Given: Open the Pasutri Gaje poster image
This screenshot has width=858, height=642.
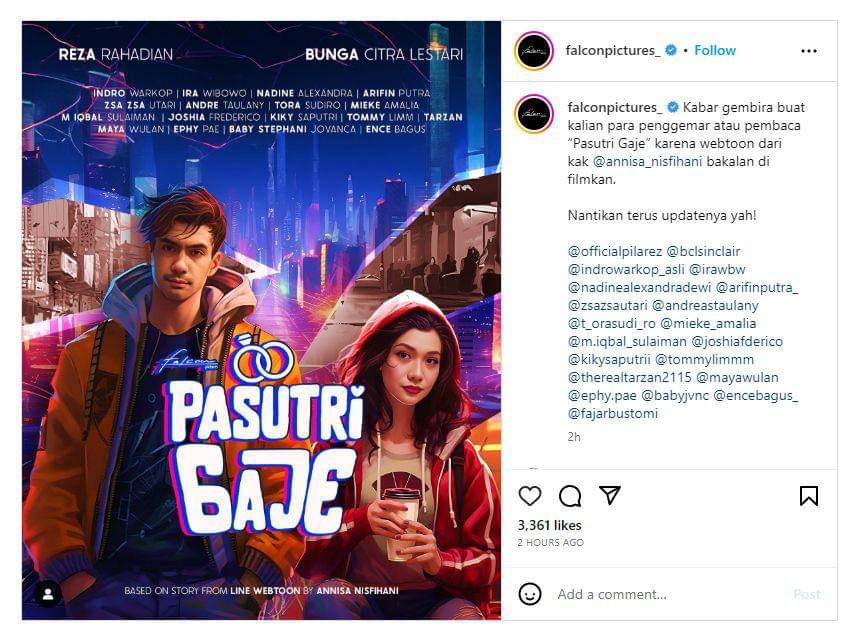Looking at the screenshot, I should click(261, 320).
